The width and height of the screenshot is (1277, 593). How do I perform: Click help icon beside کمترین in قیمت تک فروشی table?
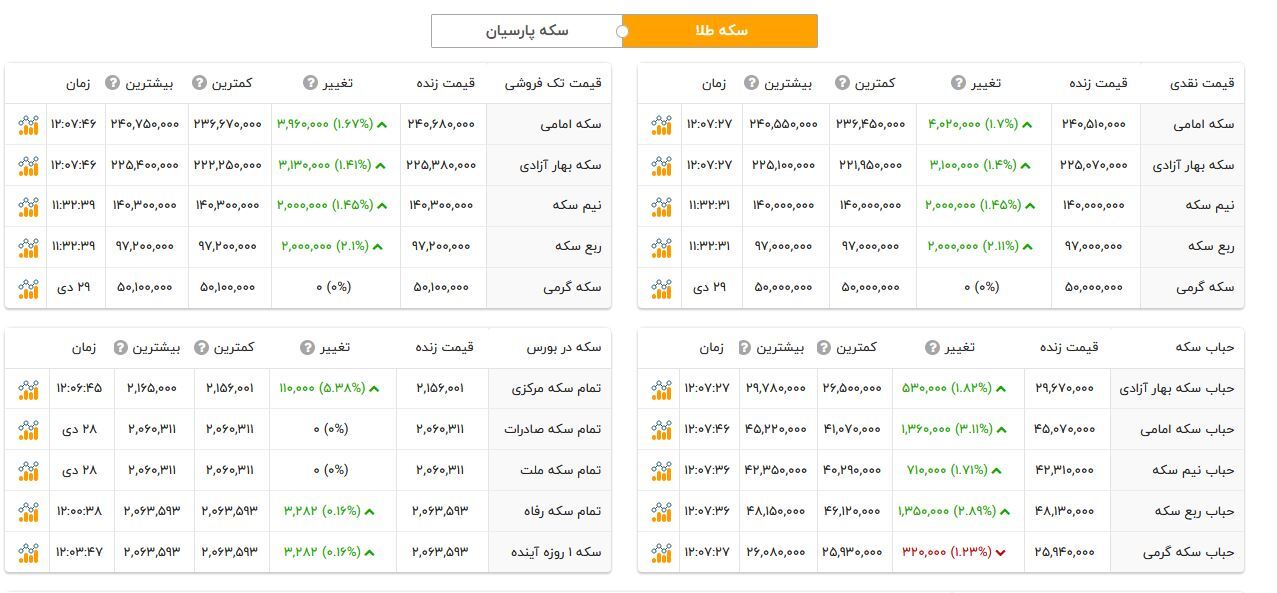[x=199, y=83]
